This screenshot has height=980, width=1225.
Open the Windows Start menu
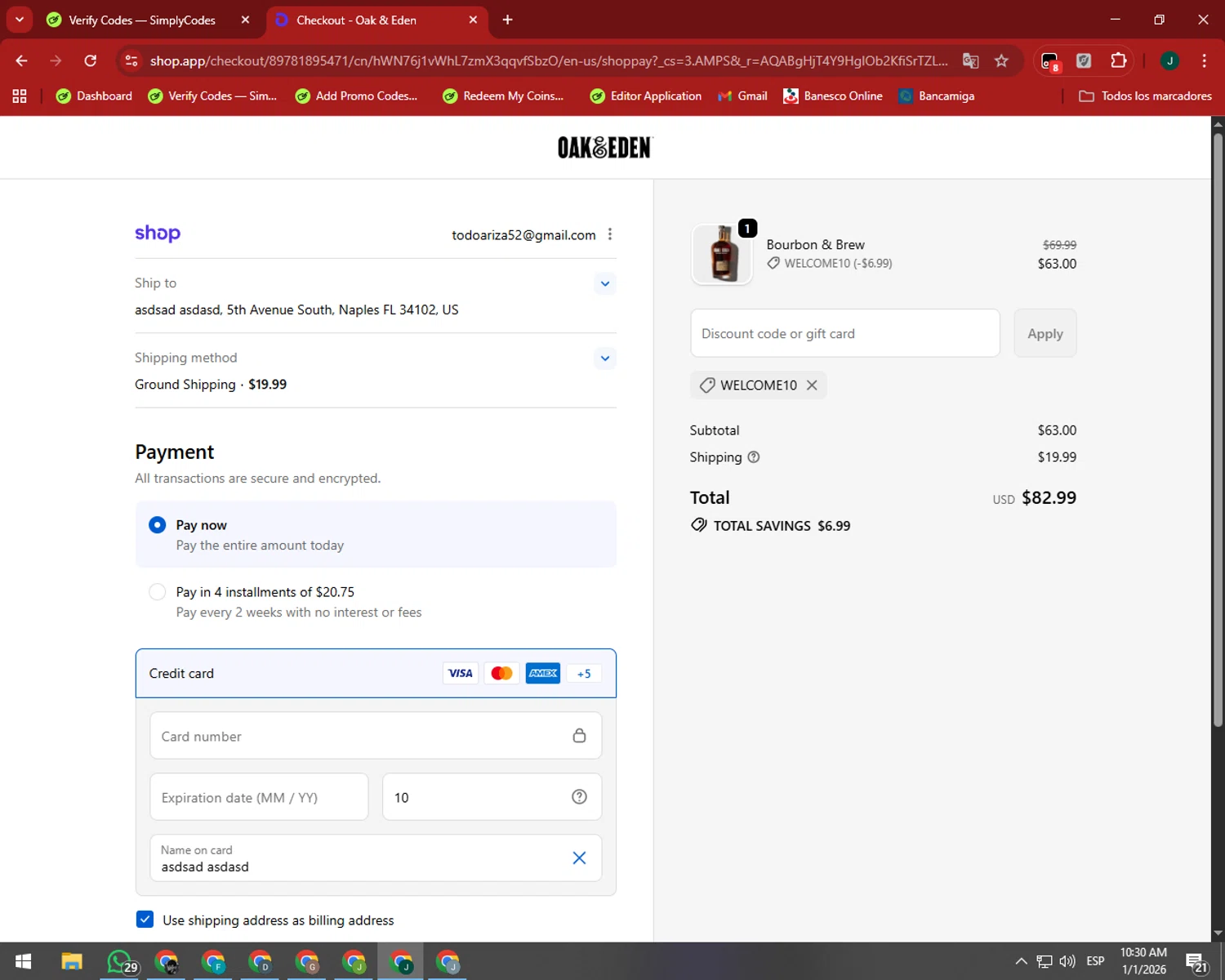pyautogui.click(x=23, y=962)
